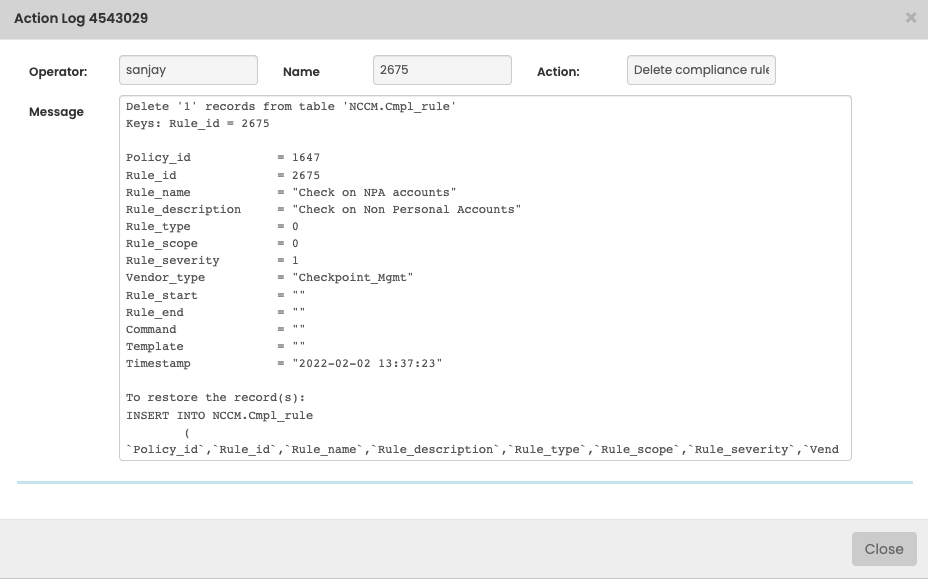
Task: Click the Message label
Action: tap(56, 112)
